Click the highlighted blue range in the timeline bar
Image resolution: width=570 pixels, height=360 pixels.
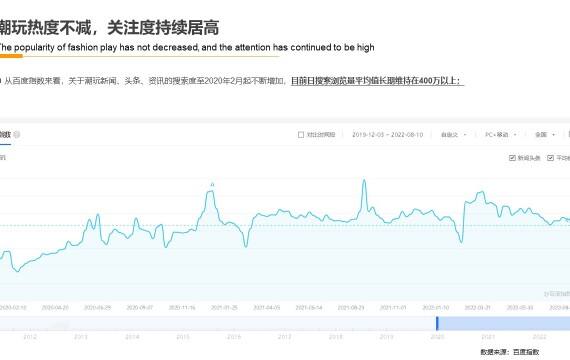click(504, 323)
